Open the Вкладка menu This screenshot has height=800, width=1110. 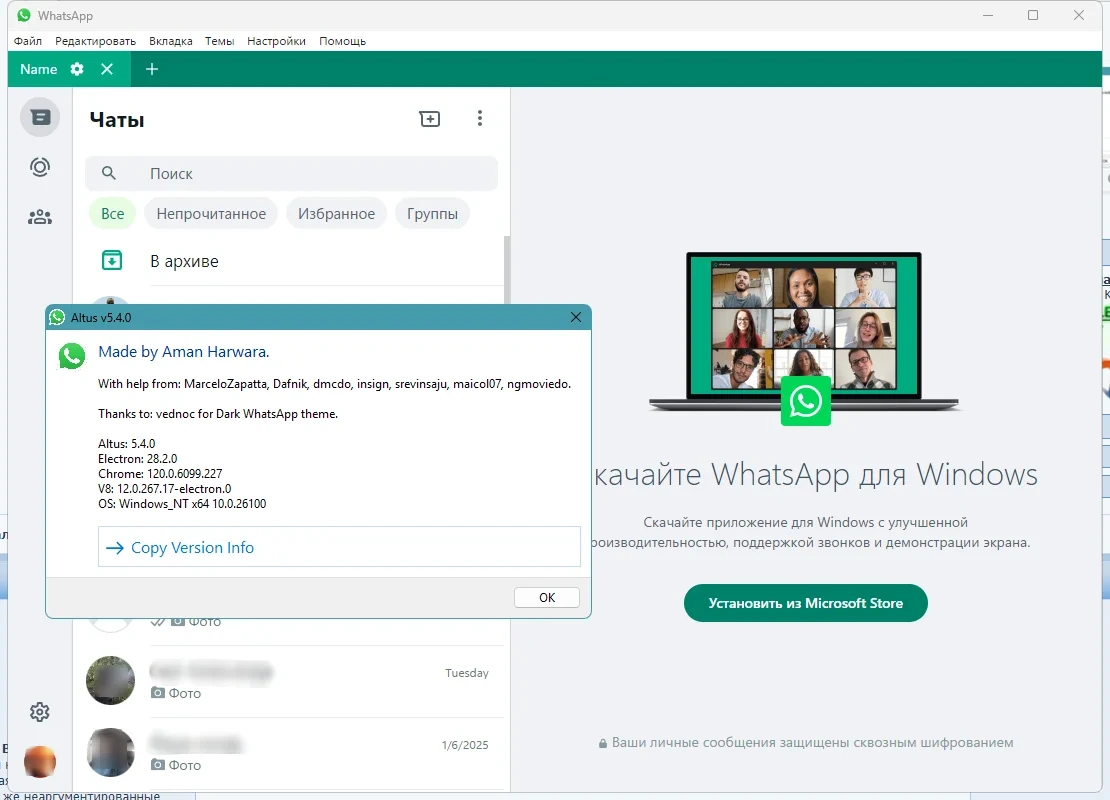point(171,41)
